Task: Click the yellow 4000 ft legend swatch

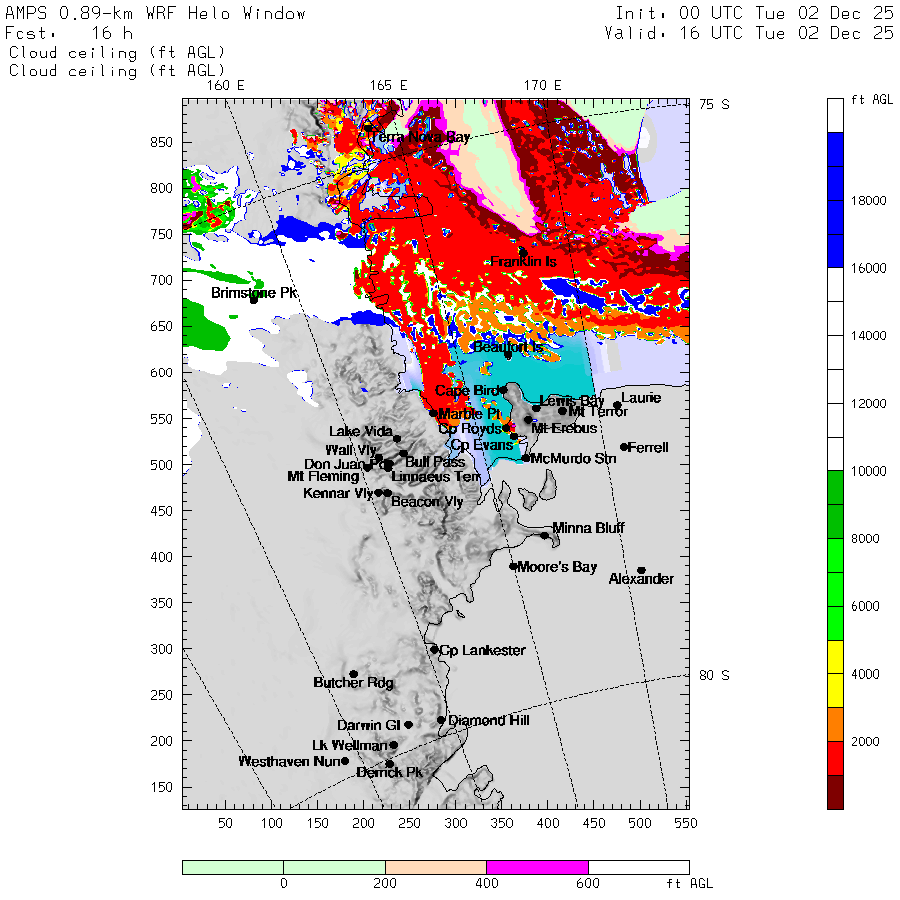Action: pos(836,674)
